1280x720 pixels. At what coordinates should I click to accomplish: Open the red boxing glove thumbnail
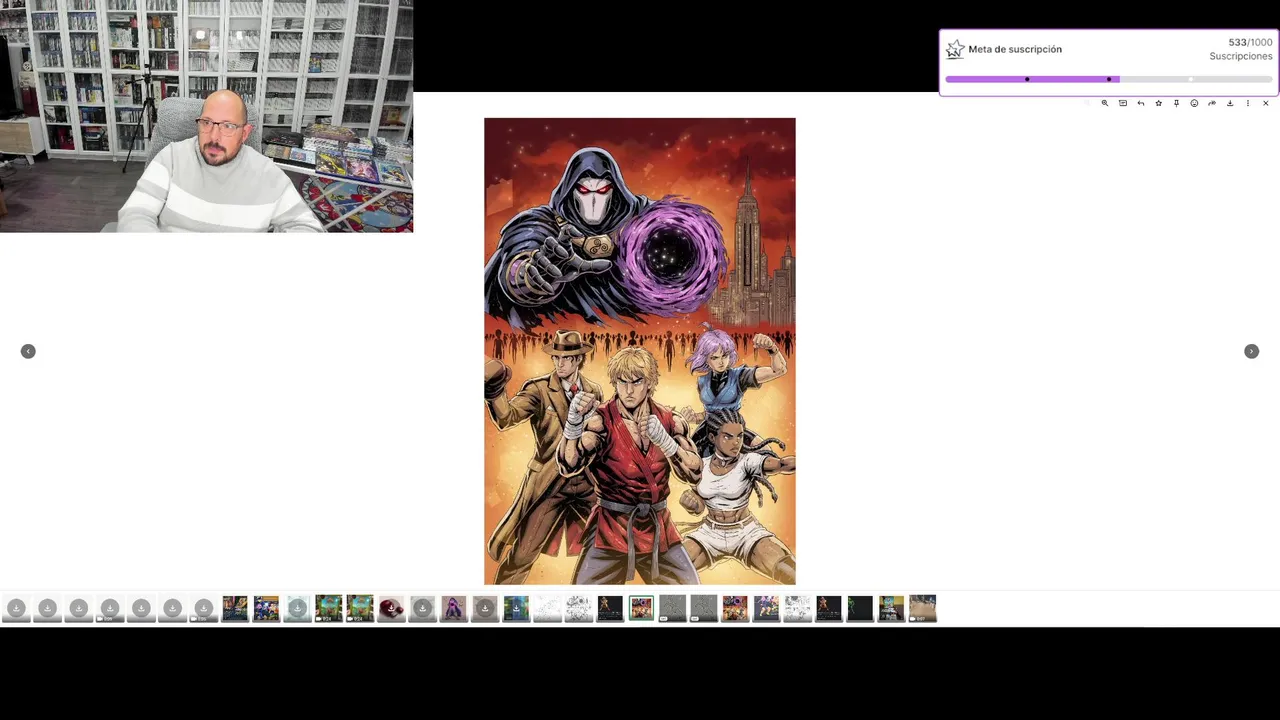pyautogui.click(x=391, y=608)
